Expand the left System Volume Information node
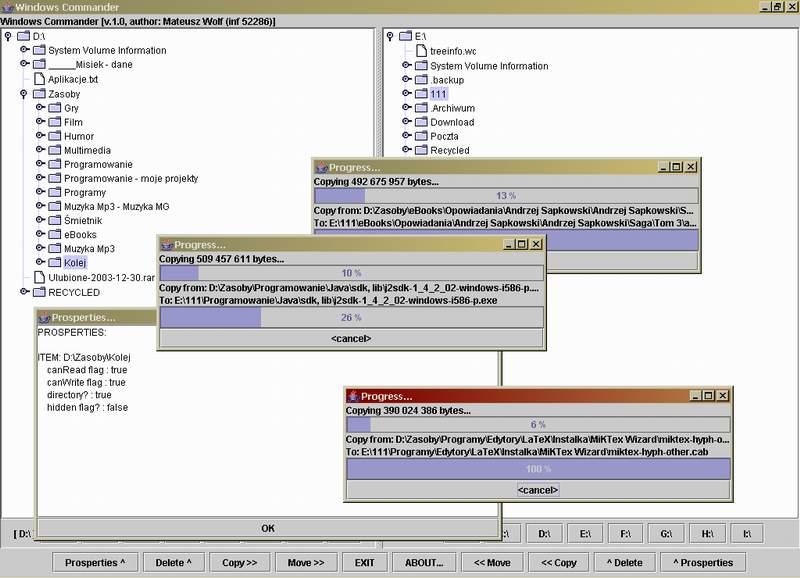This screenshot has width=800, height=578. (x=24, y=49)
